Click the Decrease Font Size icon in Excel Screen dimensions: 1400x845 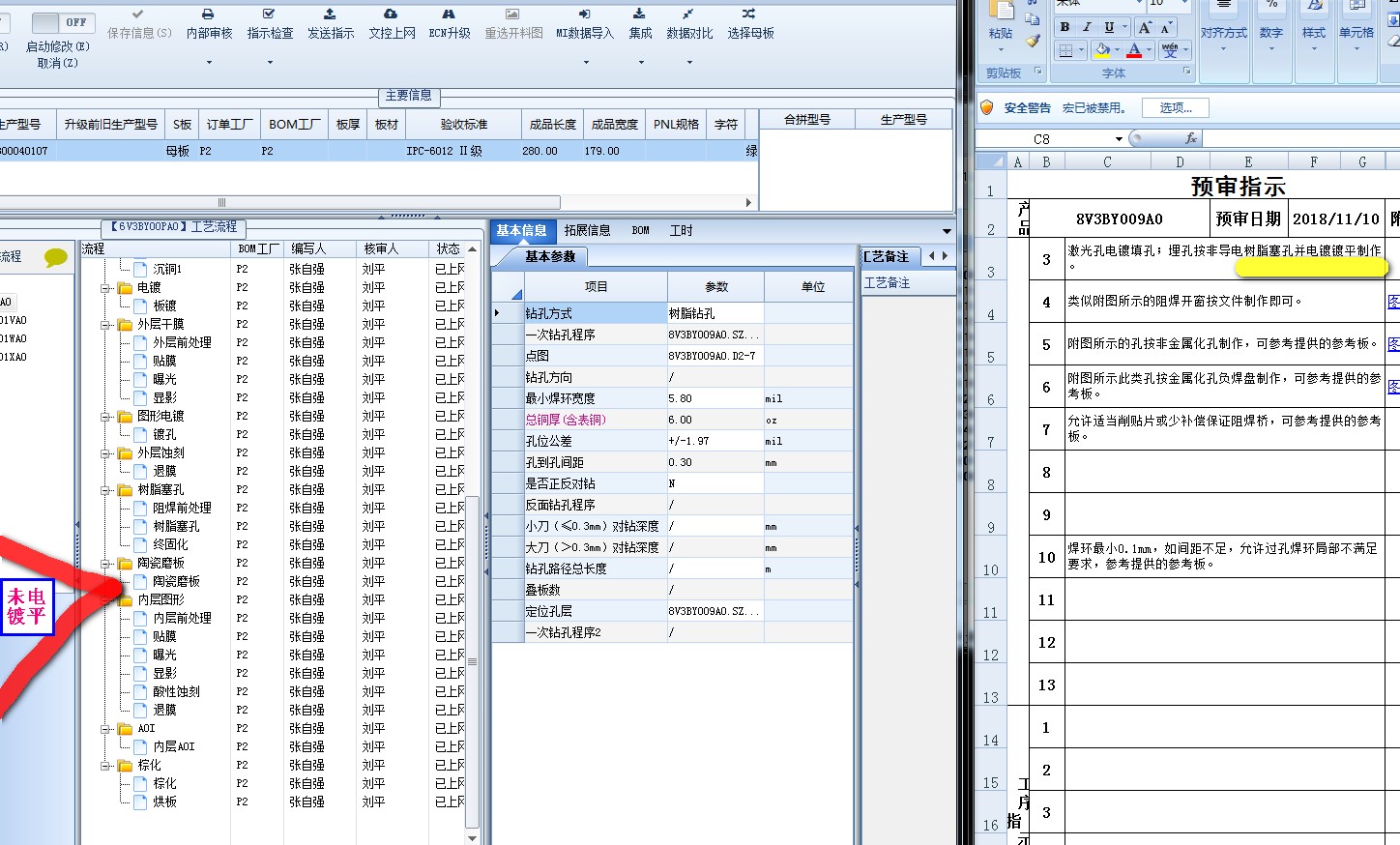point(1166,27)
